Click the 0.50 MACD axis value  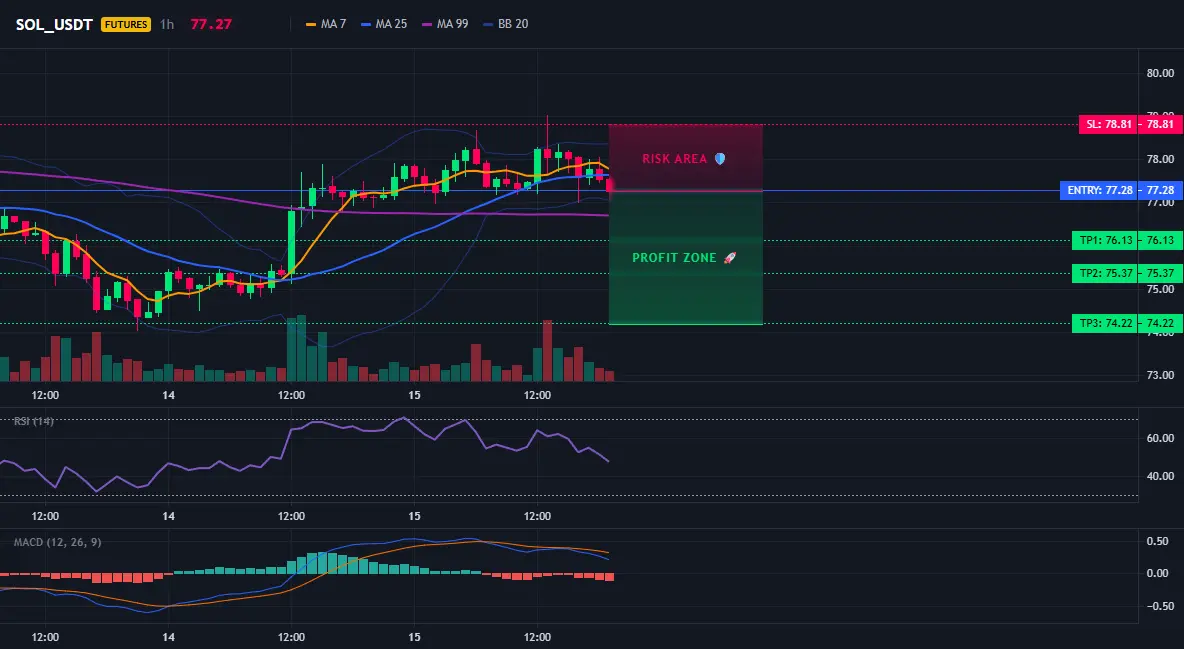(1158, 542)
